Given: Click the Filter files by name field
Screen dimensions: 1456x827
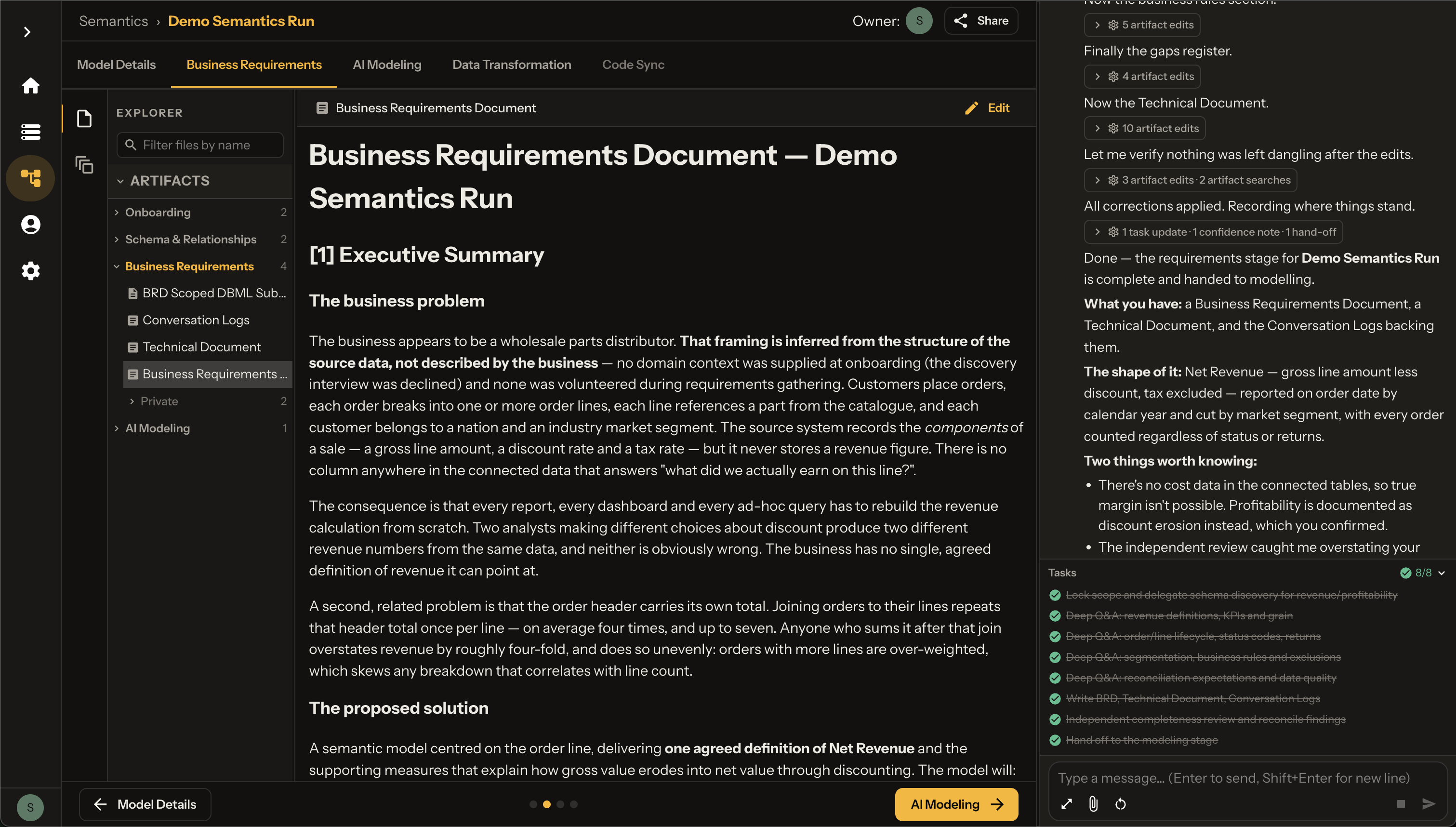Looking at the screenshot, I should [x=200, y=146].
